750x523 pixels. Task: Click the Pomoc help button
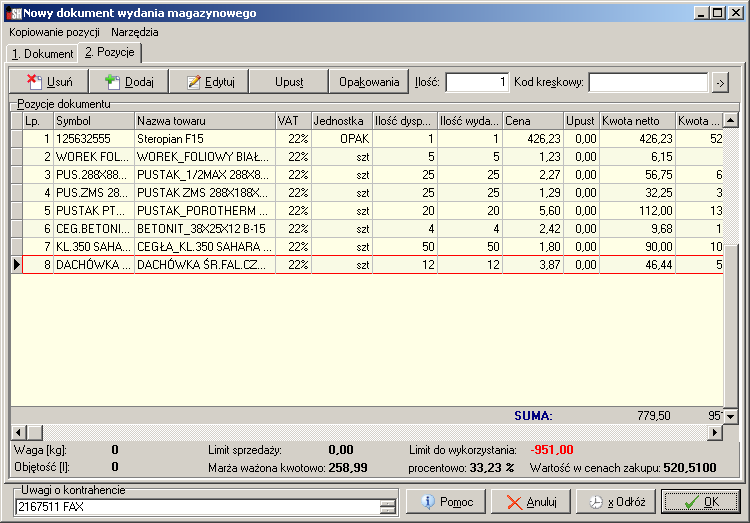[x=446, y=501]
